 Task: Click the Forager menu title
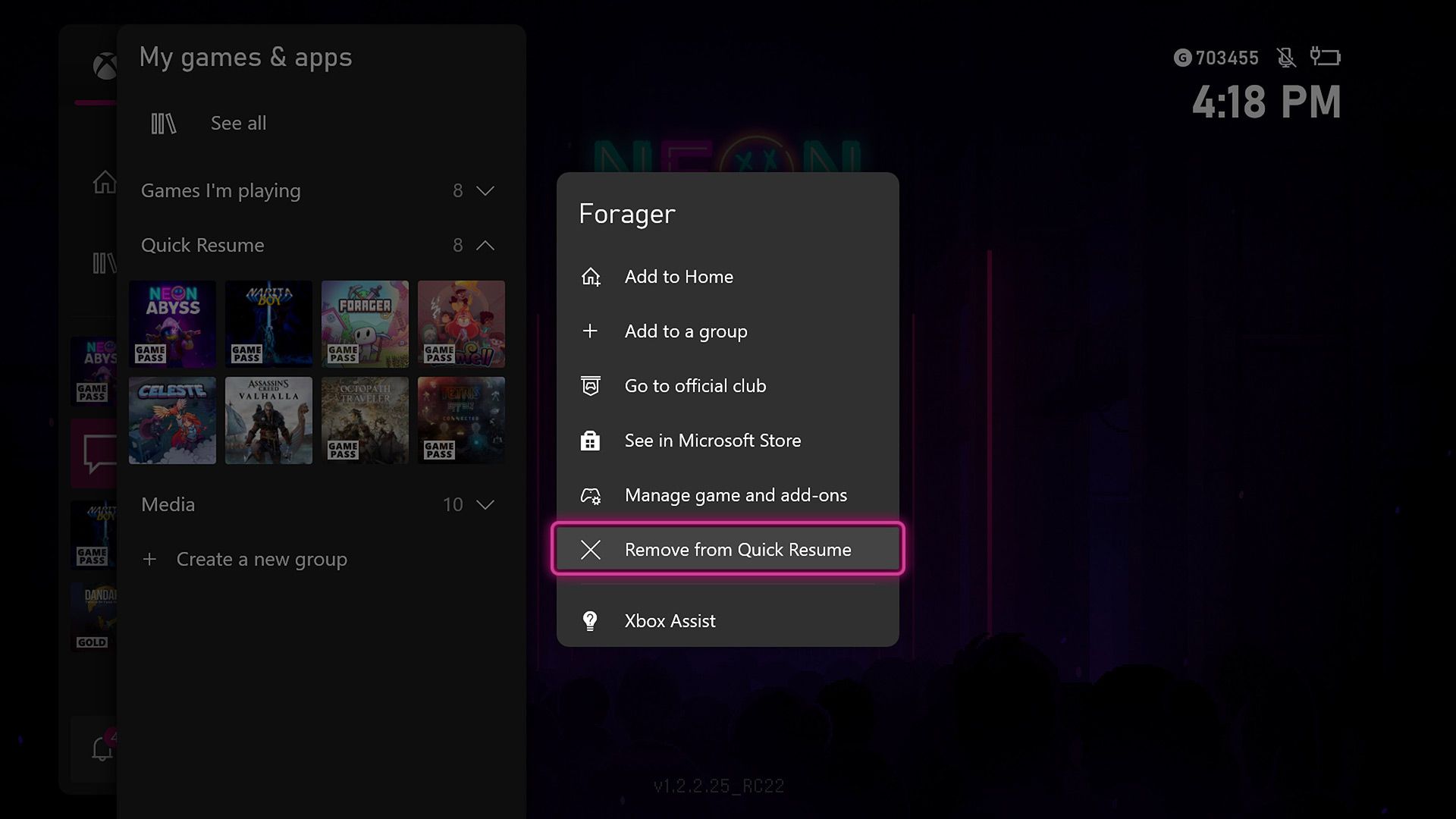tap(627, 215)
